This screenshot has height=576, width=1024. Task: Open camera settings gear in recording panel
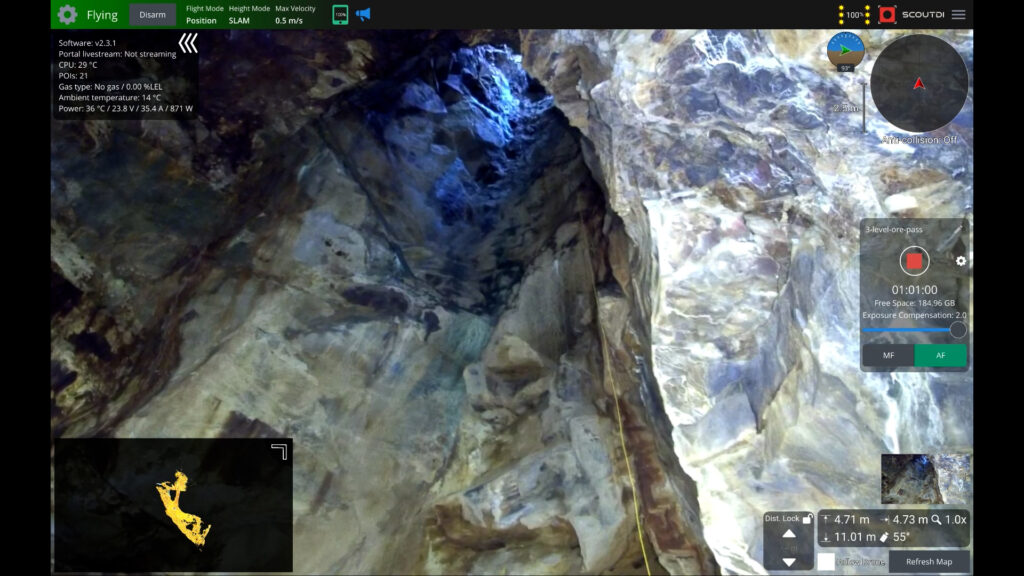point(961,261)
